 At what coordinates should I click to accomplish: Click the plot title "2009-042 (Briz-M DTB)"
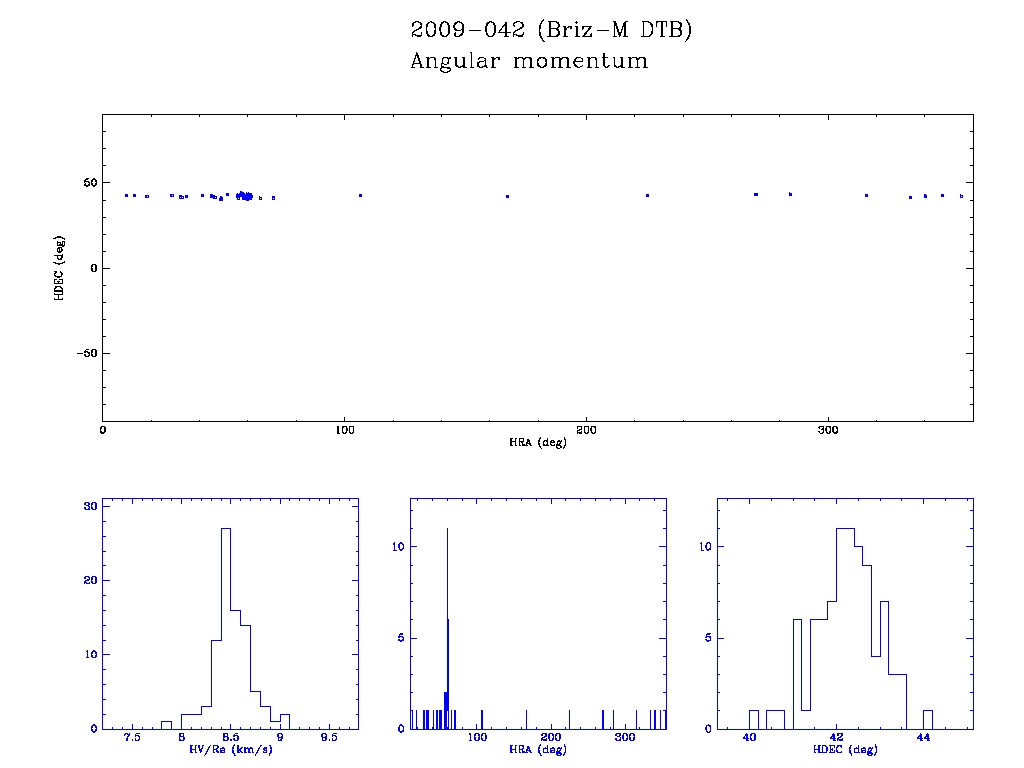(551, 30)
